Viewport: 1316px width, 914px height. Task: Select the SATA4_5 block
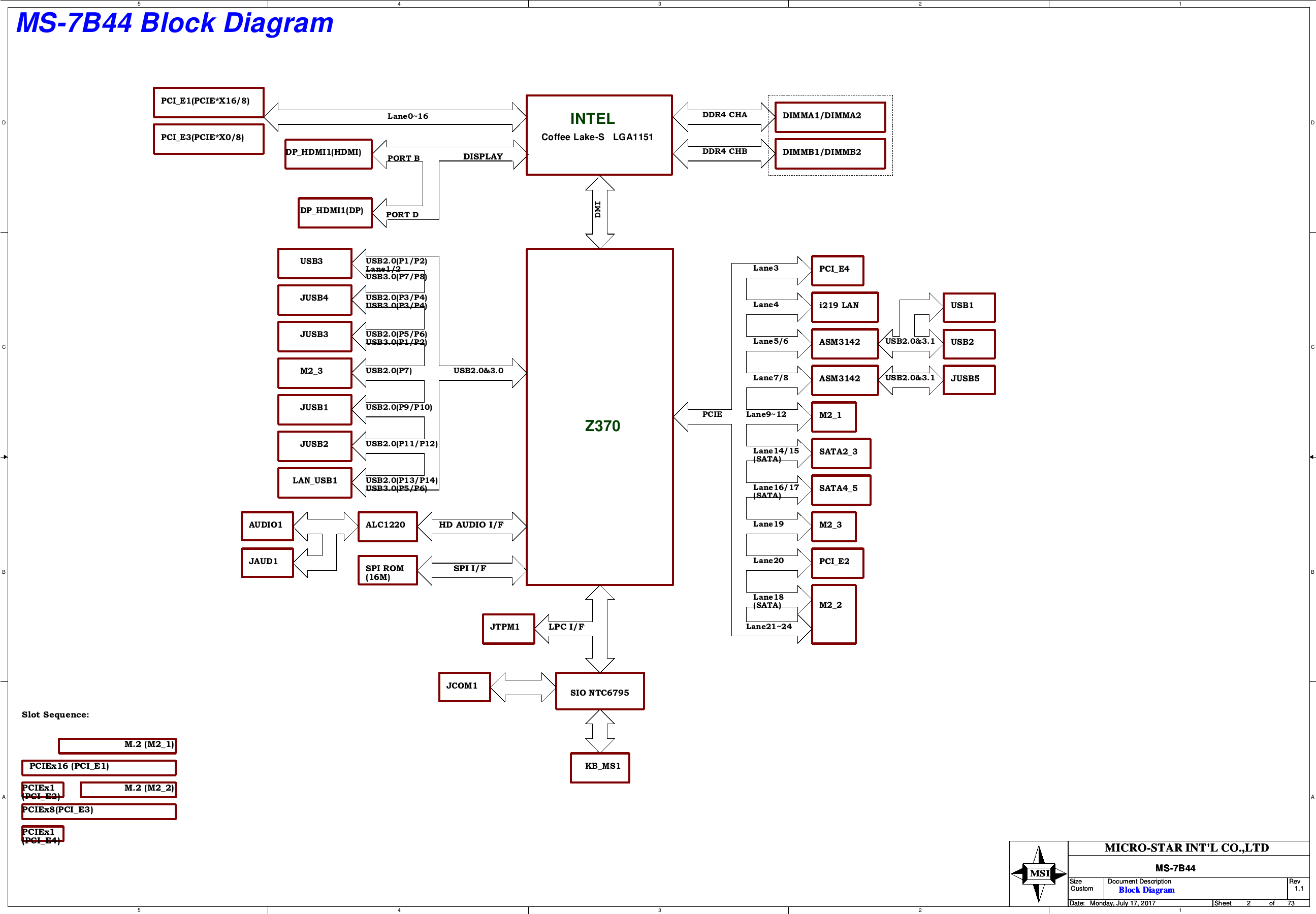[841, 490]
